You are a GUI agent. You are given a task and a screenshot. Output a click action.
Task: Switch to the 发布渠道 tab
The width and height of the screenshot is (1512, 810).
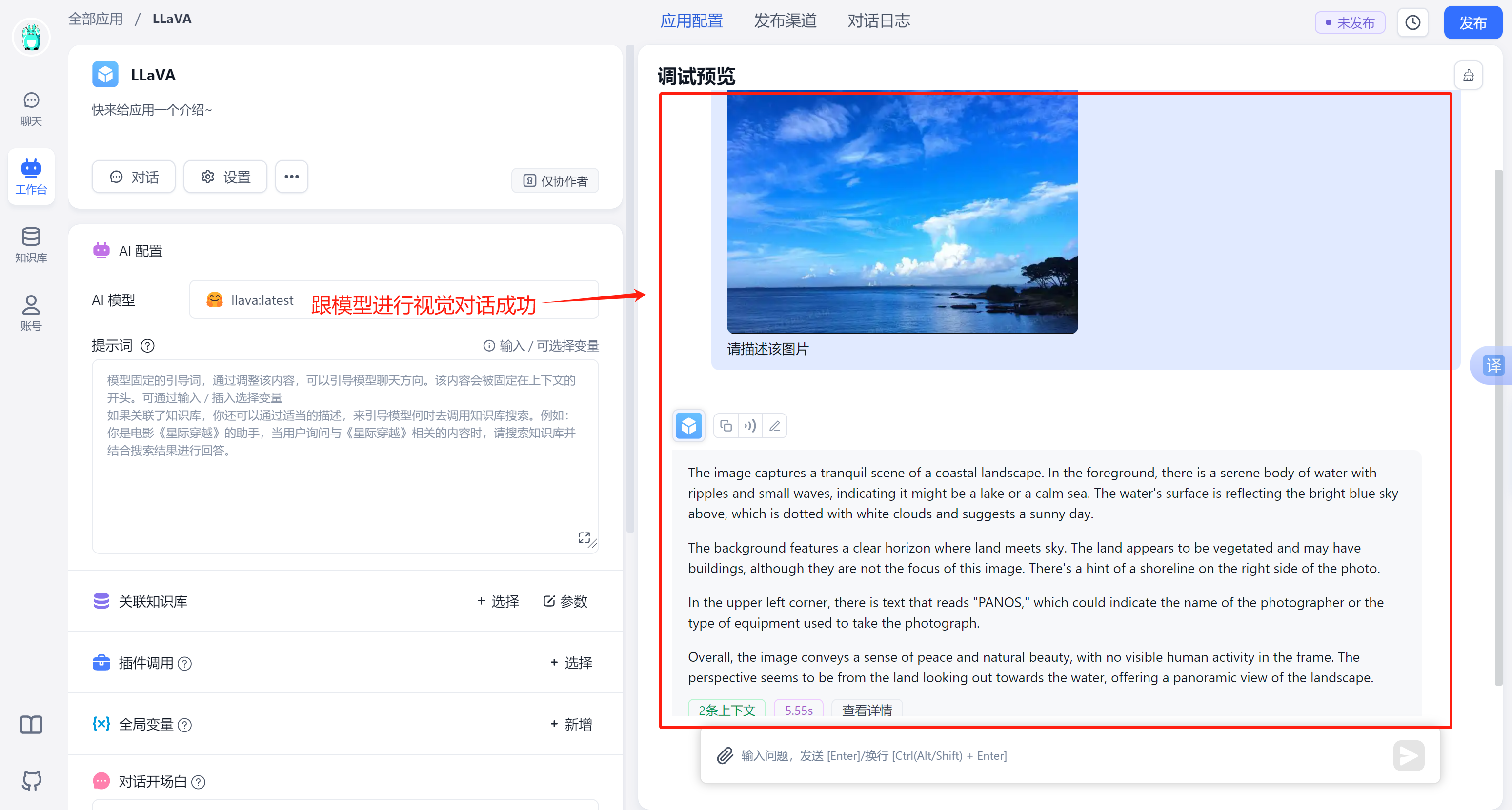click(786, 21)
